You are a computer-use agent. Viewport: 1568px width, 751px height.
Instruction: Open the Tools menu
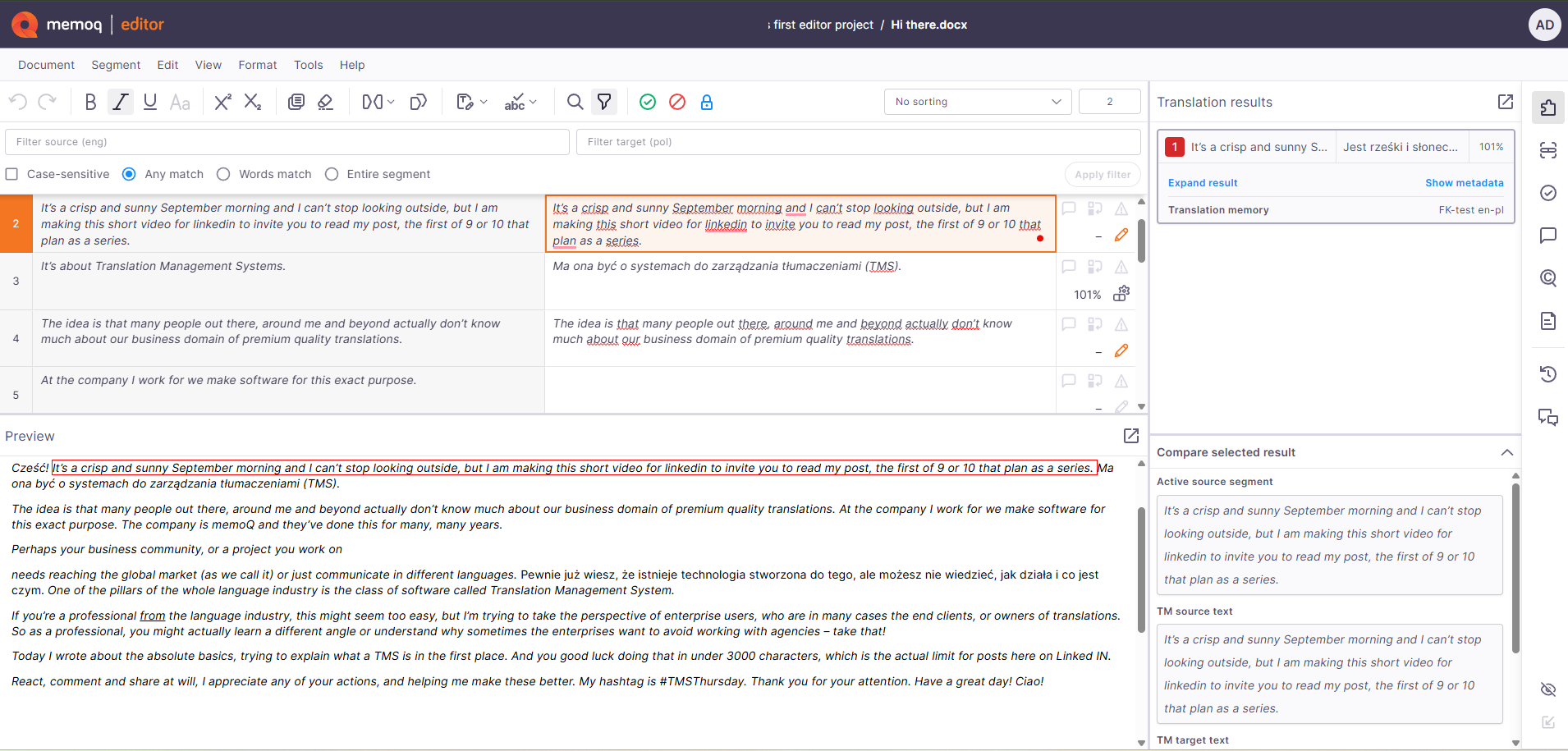(308, 65)
